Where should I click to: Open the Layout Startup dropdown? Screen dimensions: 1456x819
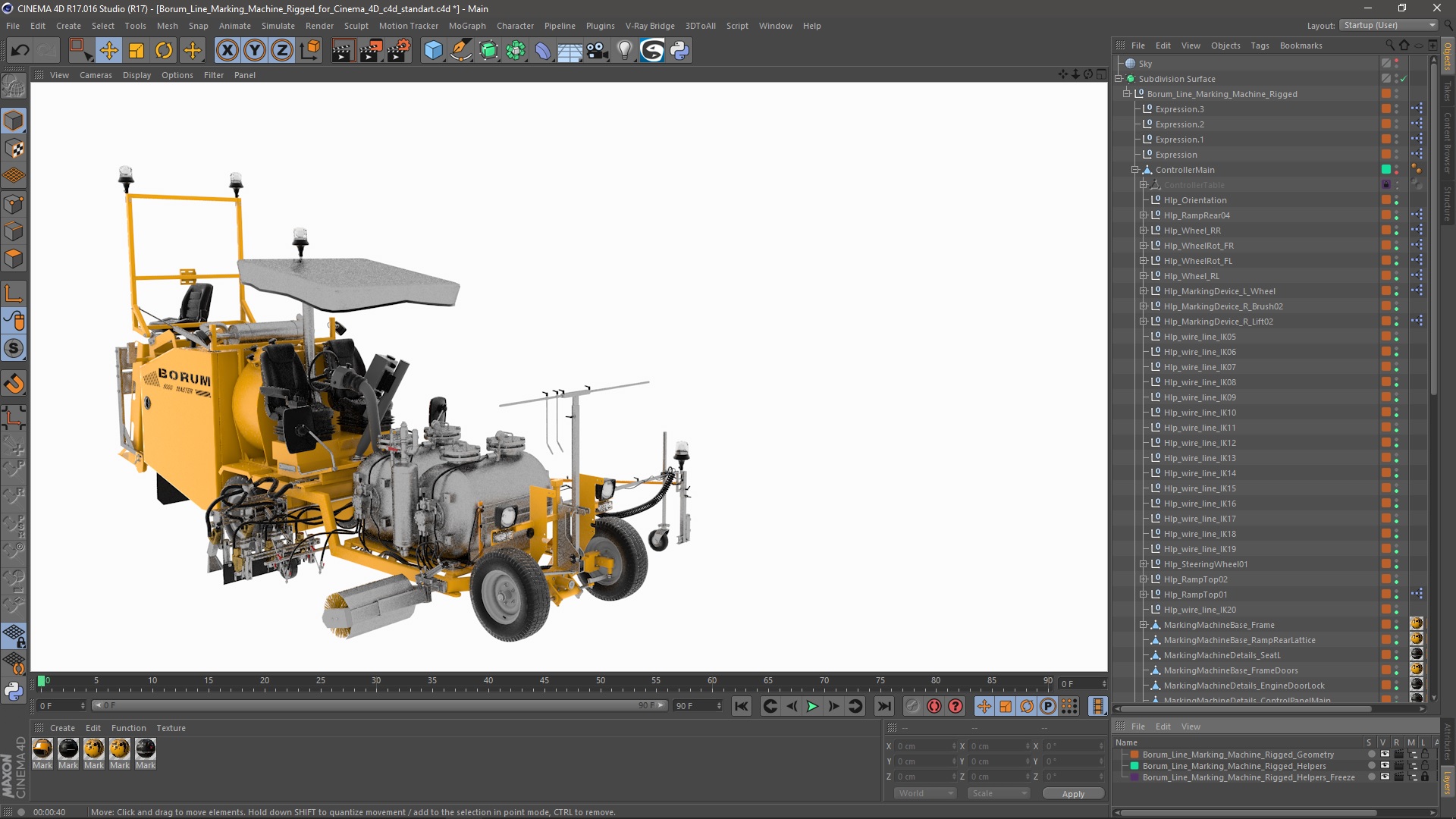pos(1389,25)
